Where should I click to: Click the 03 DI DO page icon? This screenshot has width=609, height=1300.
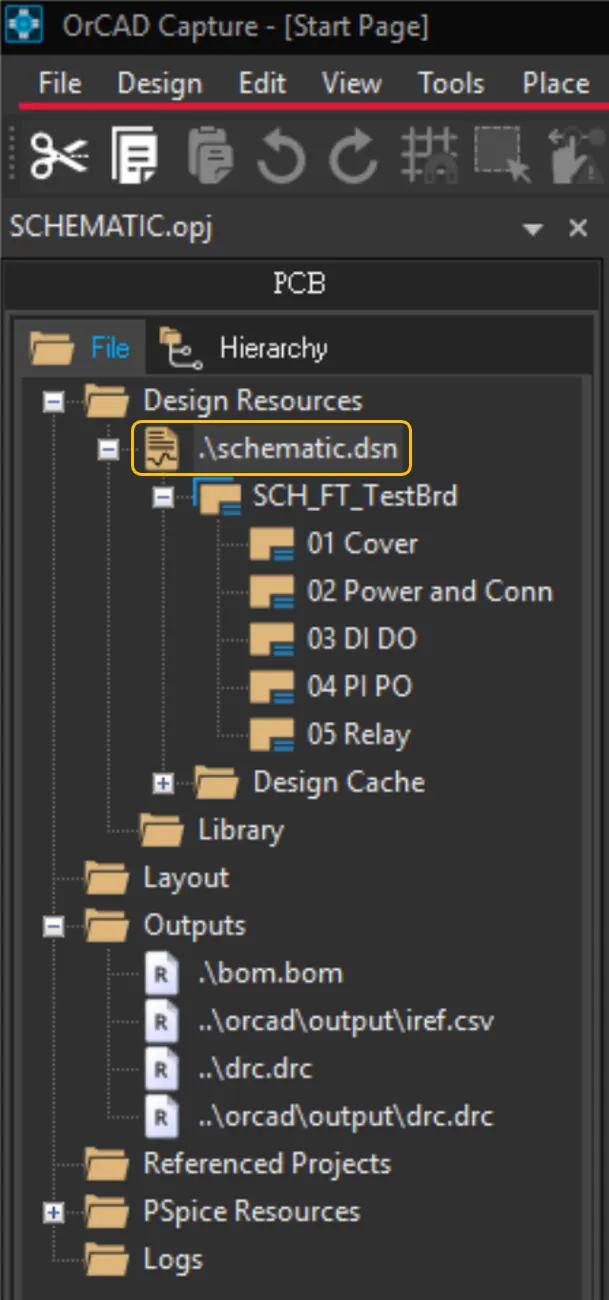(x=272, y=639)
